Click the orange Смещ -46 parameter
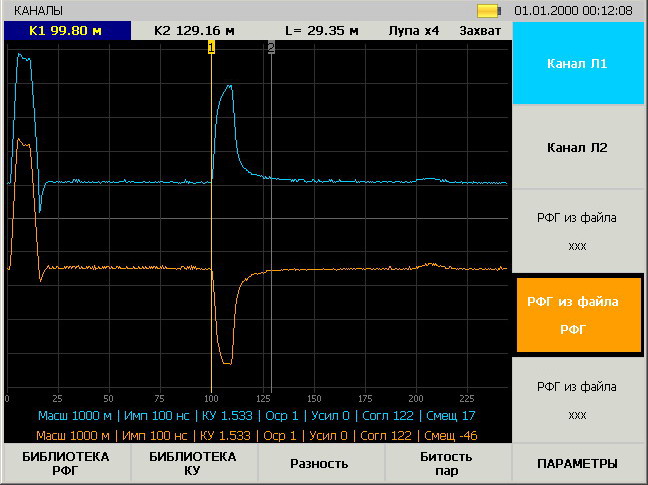The width and height of the screenshot is (648, 485). 451,435
